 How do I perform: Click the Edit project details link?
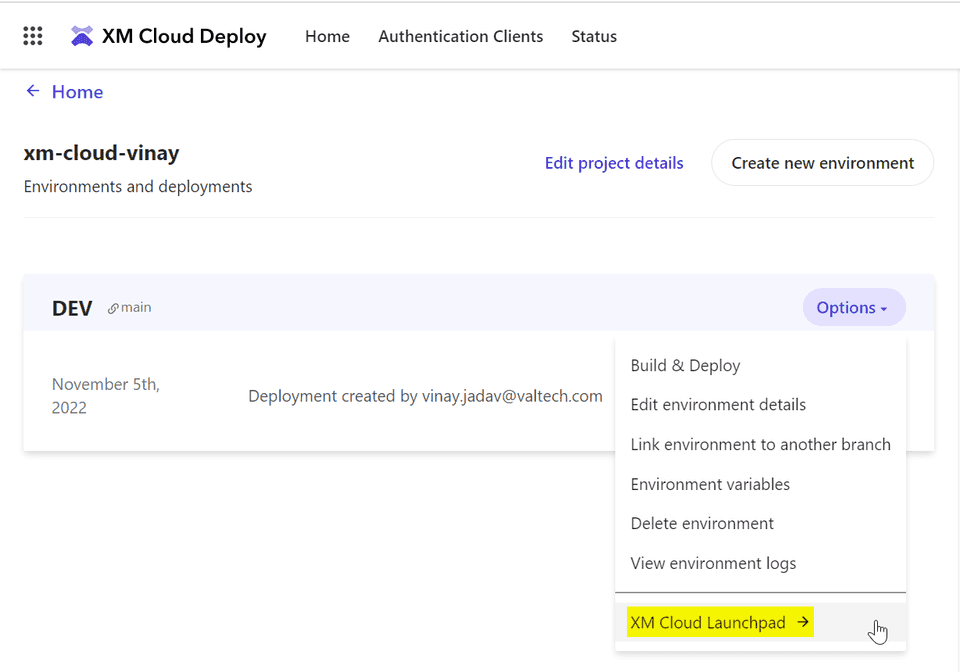614,163
